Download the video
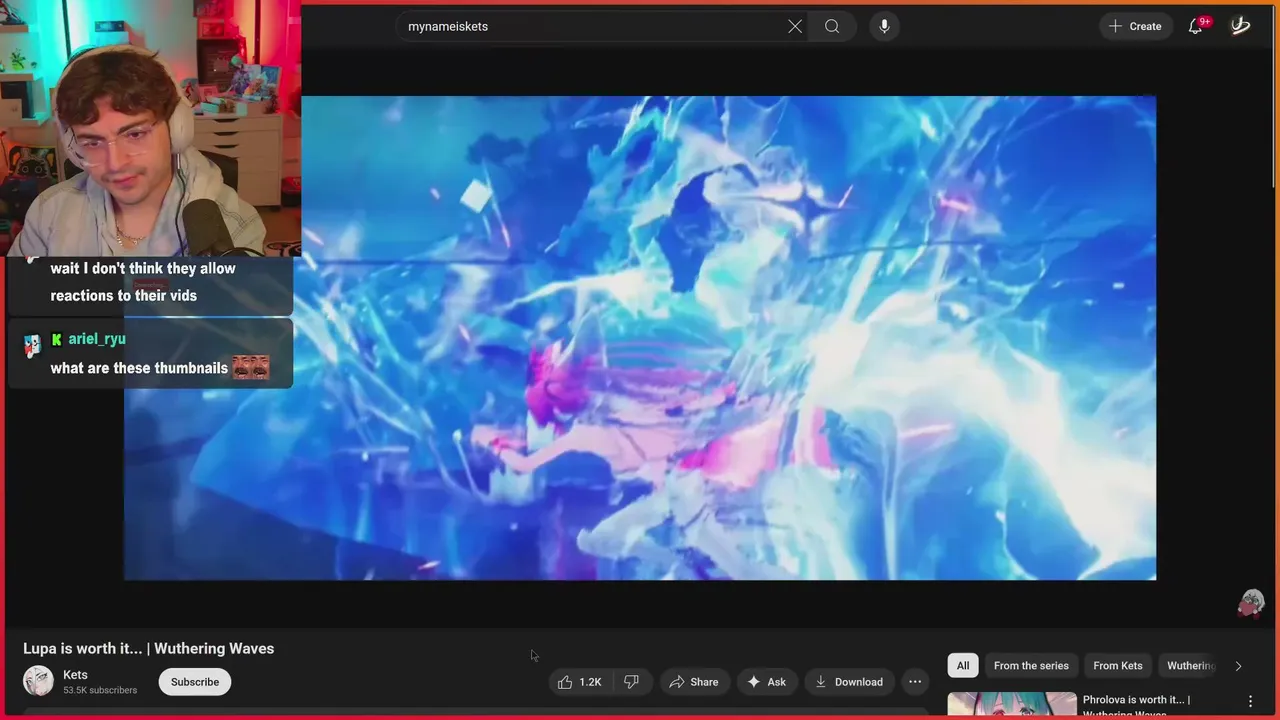Screen dimensions: 1280x720 click(x=849, y=682)
